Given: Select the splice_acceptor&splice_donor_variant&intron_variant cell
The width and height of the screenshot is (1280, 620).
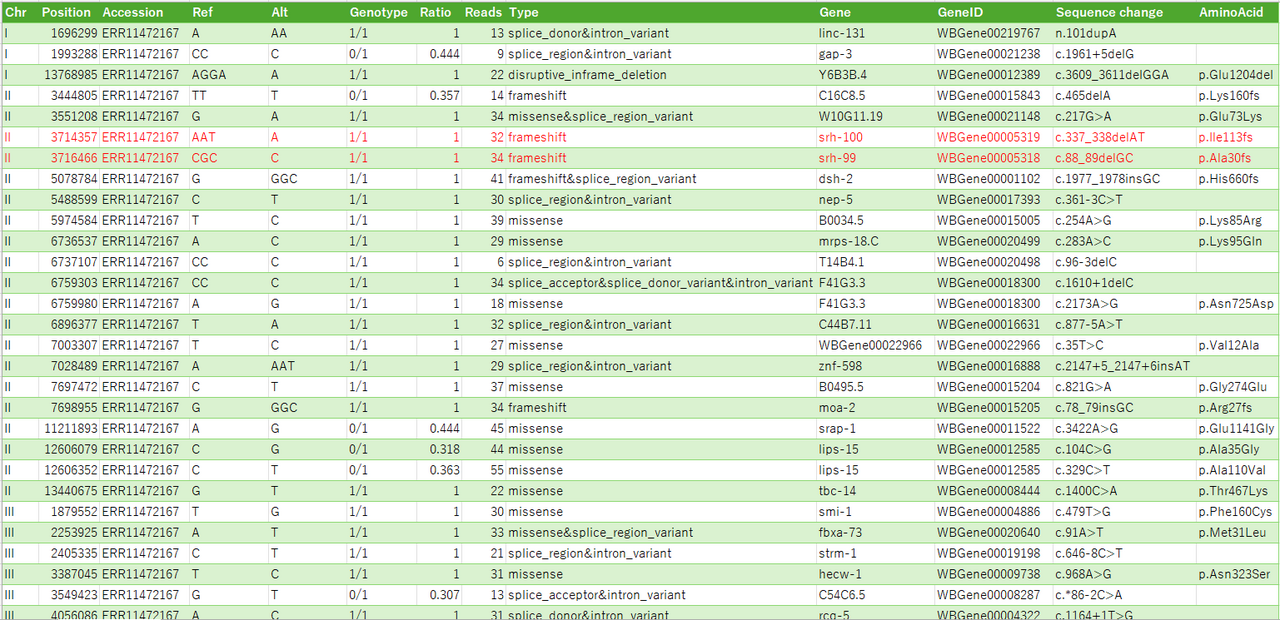Looking at the screenshot, I should point(660,283).
